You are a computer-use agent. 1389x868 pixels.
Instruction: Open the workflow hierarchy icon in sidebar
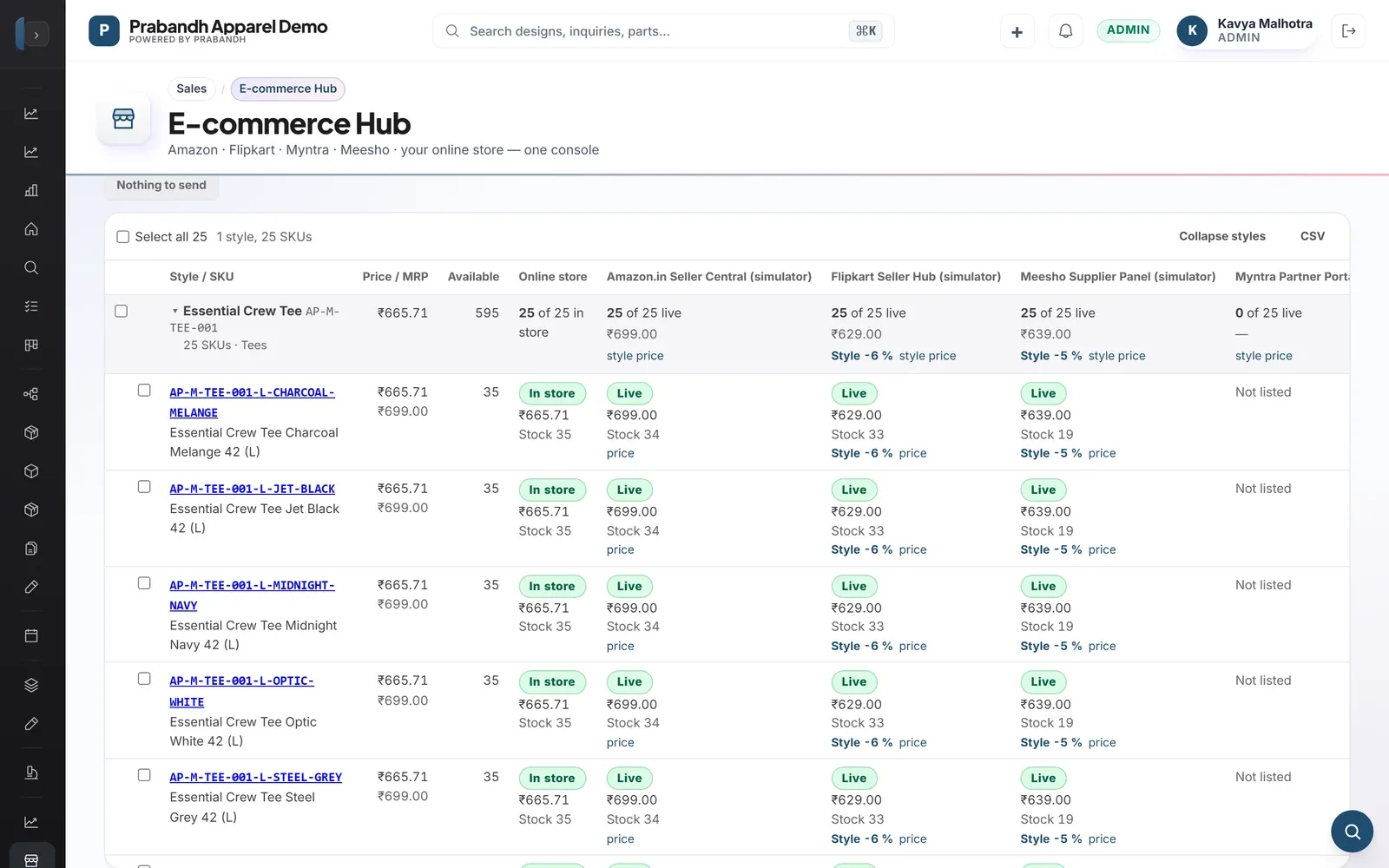tap(31, 394)
